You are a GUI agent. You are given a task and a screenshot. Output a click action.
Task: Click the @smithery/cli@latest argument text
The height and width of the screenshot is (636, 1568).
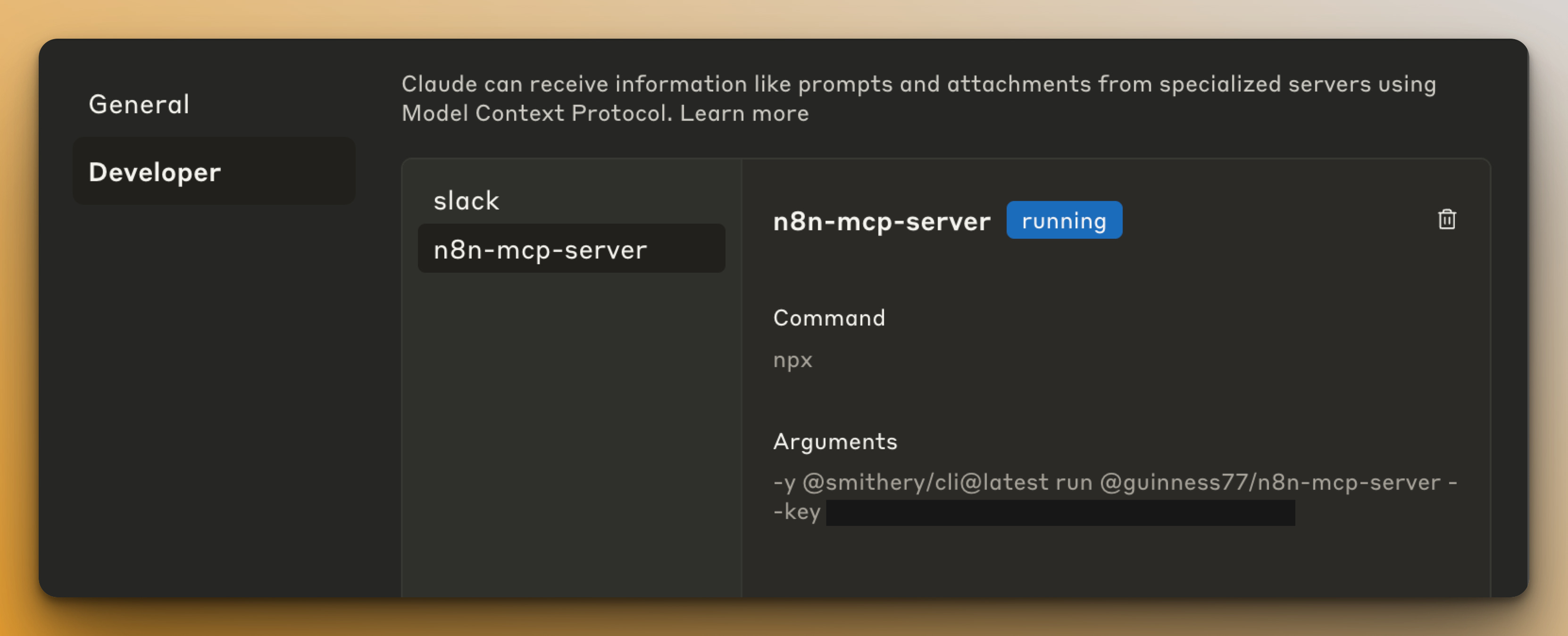coord(925,482)
